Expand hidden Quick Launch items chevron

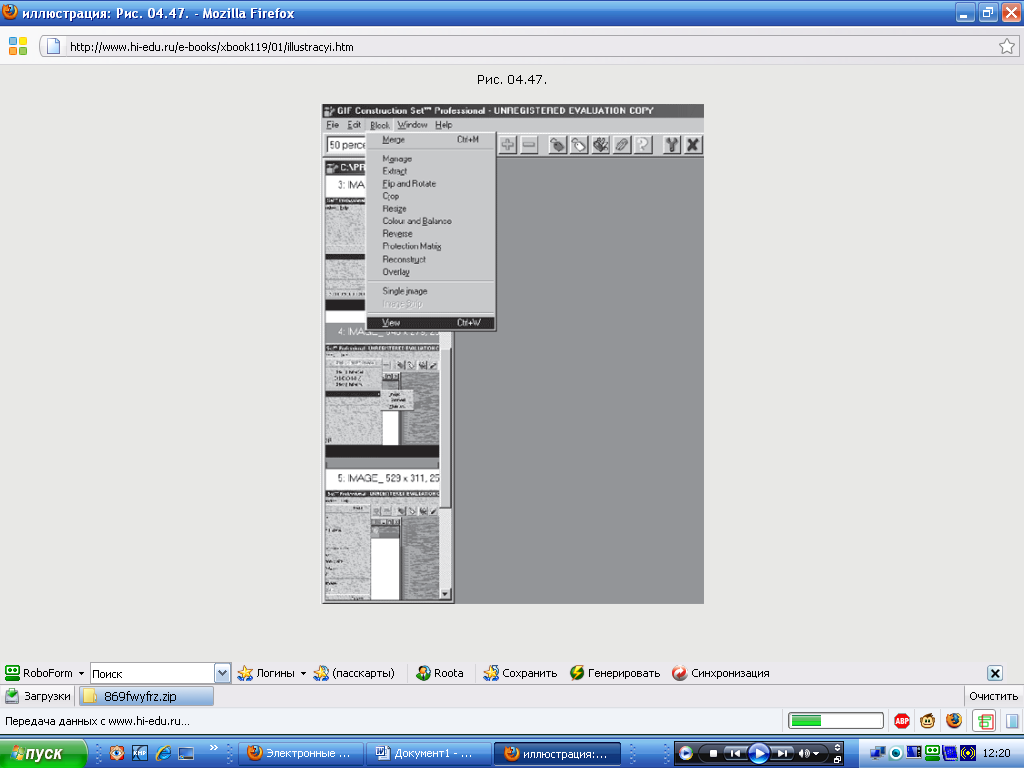point(214,748)
